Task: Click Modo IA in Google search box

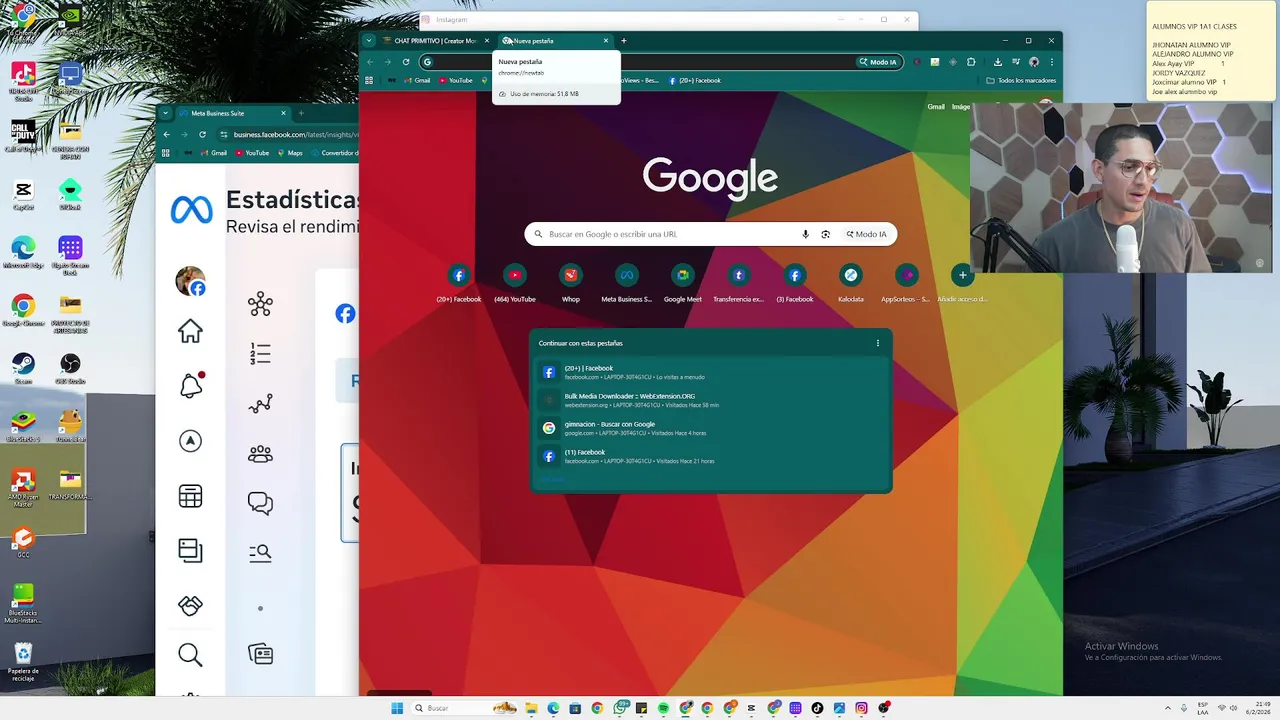Action: (866, 234)
